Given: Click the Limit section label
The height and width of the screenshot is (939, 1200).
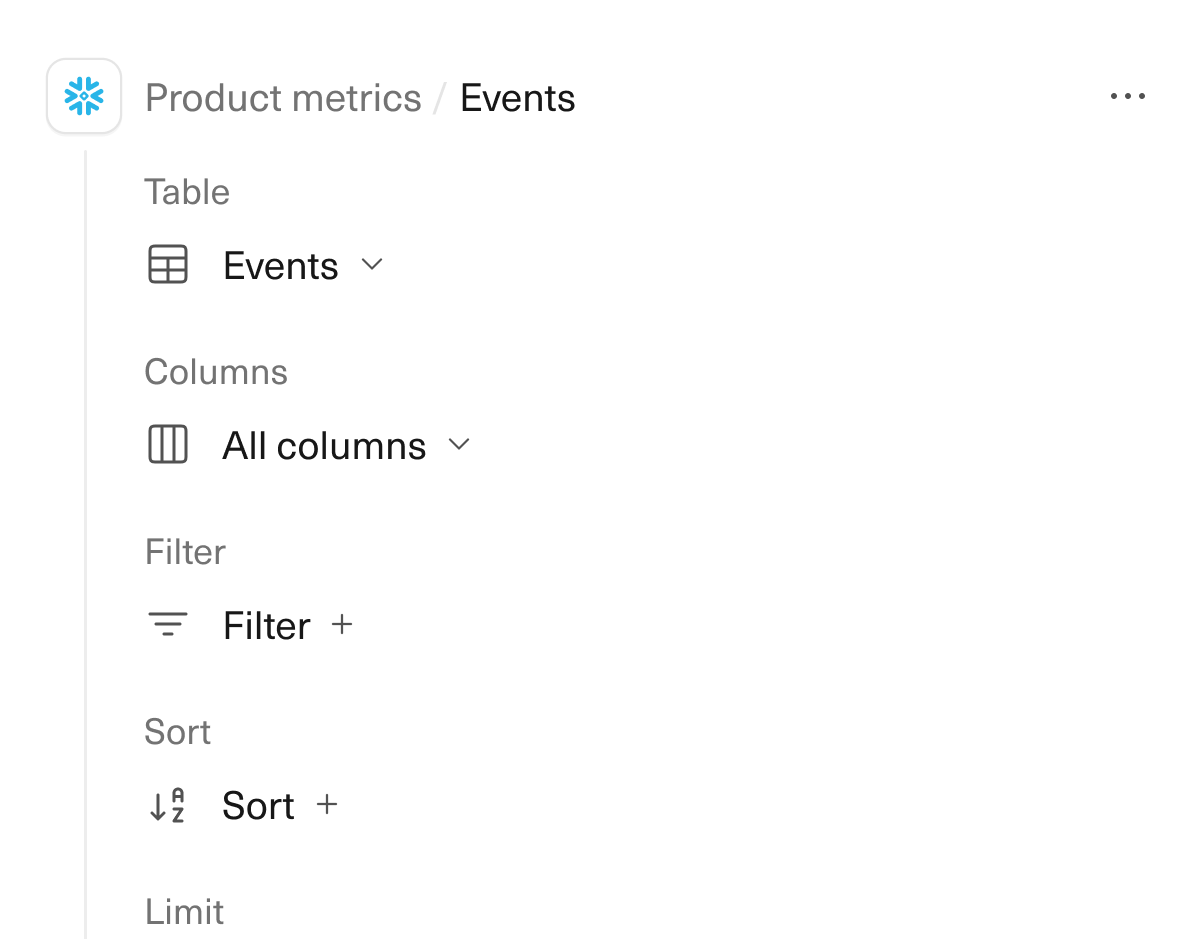Looking at the screenshot, I should click(185, 912).
